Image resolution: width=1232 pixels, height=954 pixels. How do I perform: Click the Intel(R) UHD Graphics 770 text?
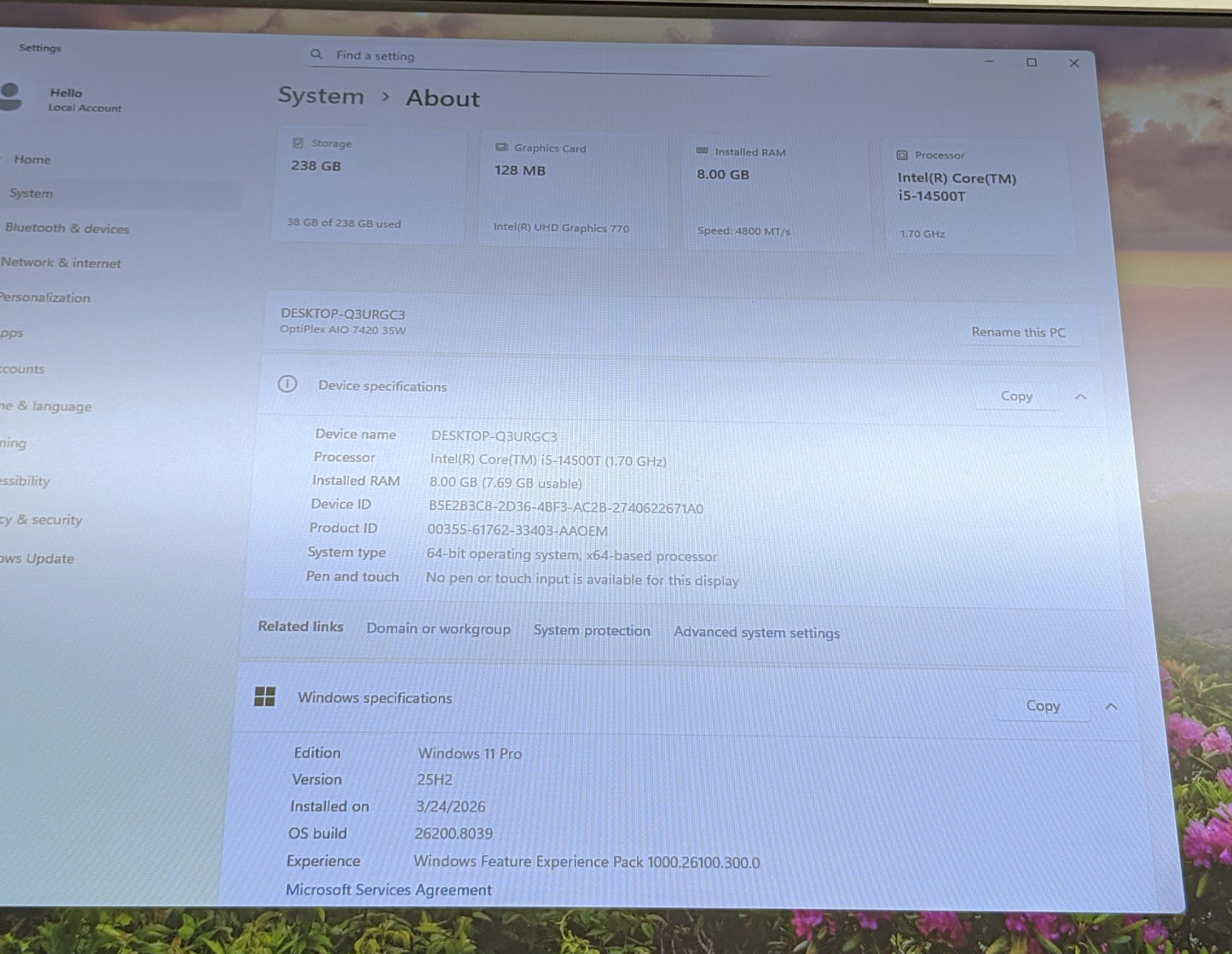(561, 228)
